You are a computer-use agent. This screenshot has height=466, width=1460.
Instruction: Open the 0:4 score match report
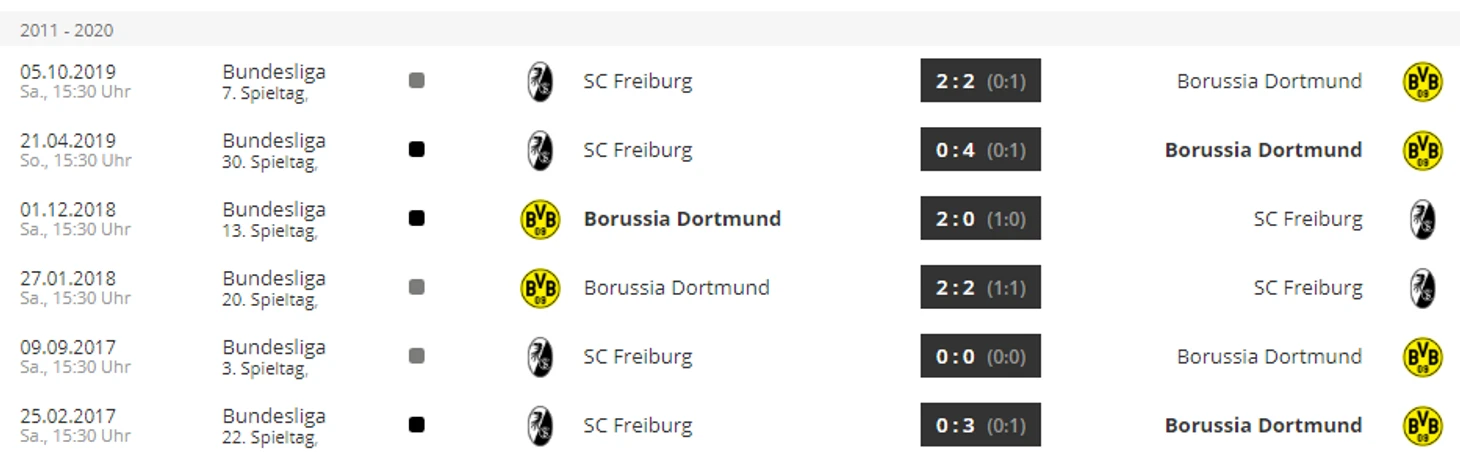pos(980,150)
